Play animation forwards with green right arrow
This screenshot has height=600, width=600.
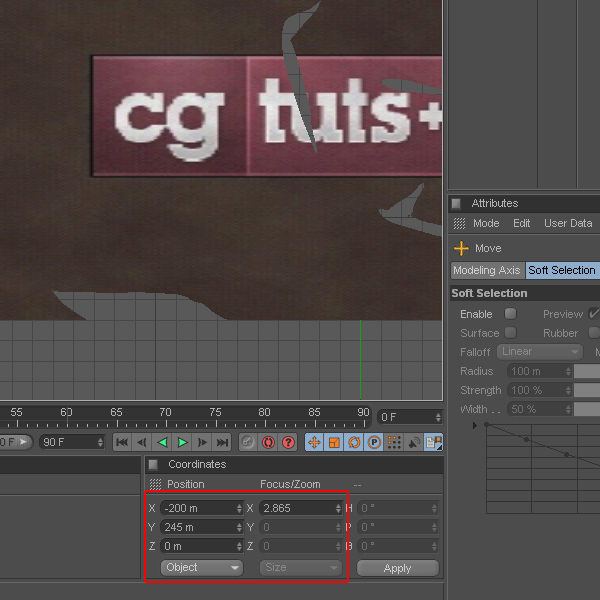pyautogui.click(x=182, y=443)
